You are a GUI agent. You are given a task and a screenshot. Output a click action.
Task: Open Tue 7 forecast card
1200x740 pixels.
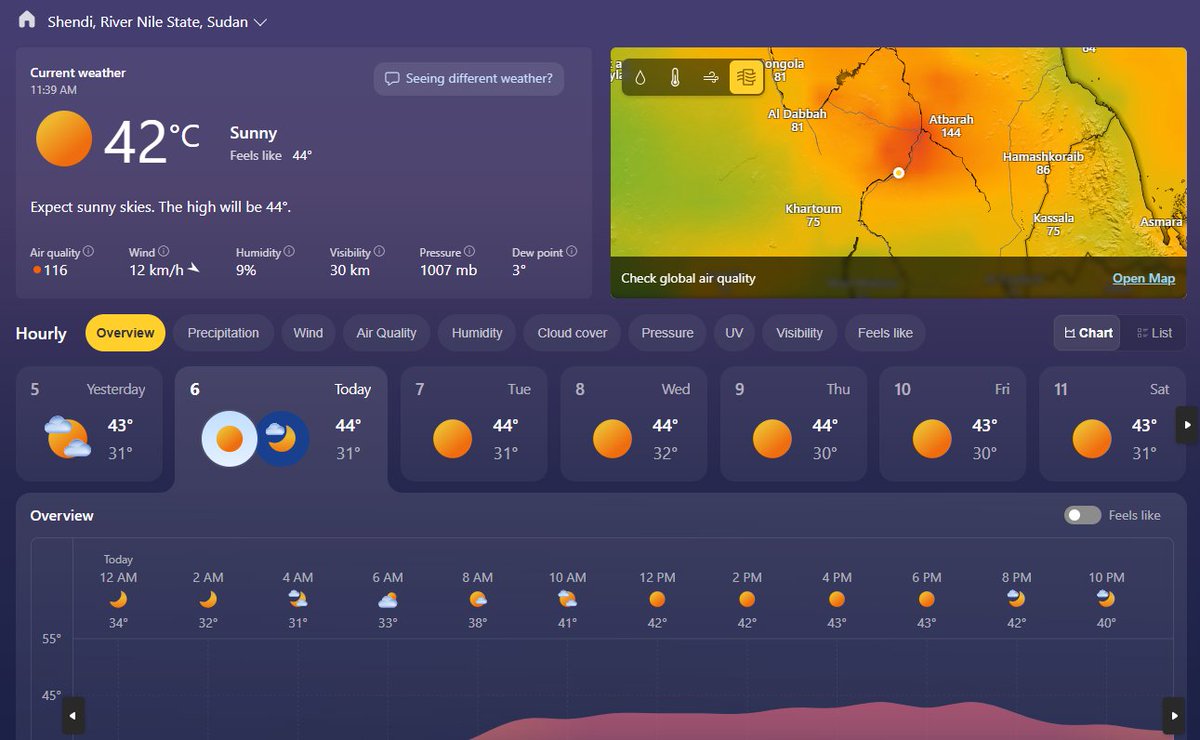(474, 424)
